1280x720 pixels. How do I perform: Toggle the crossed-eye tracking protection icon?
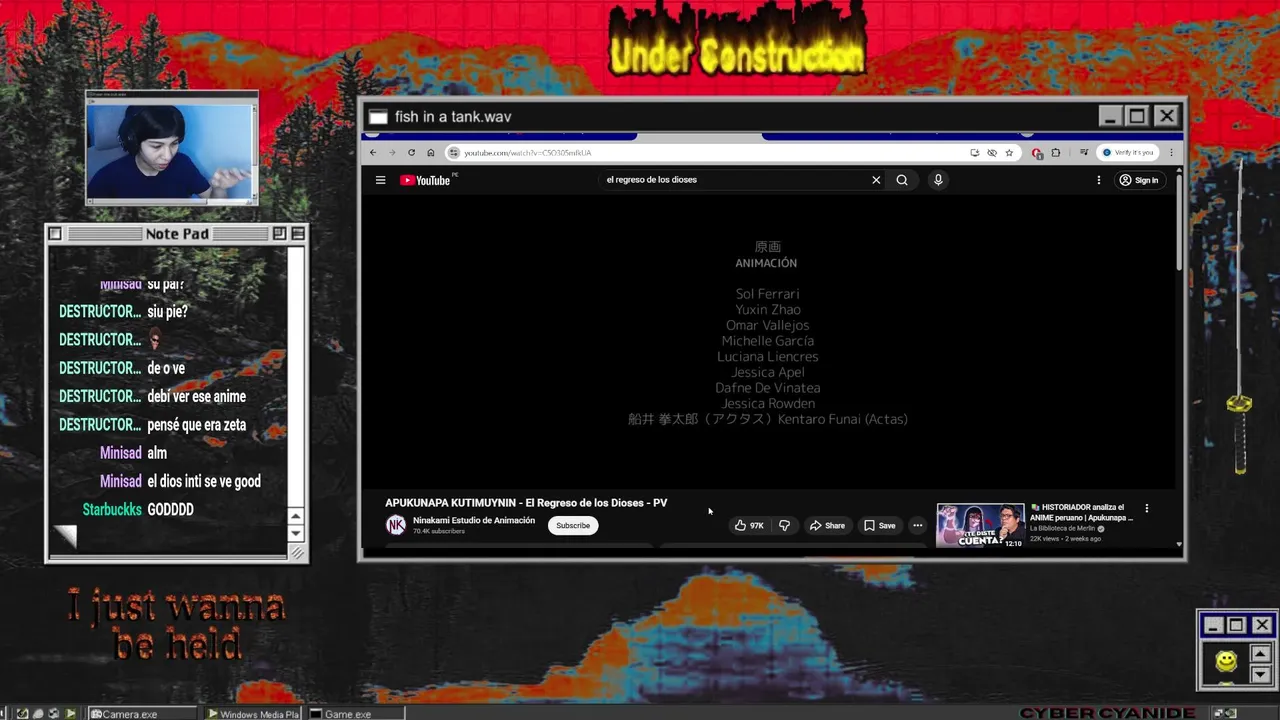coord(992,153)
